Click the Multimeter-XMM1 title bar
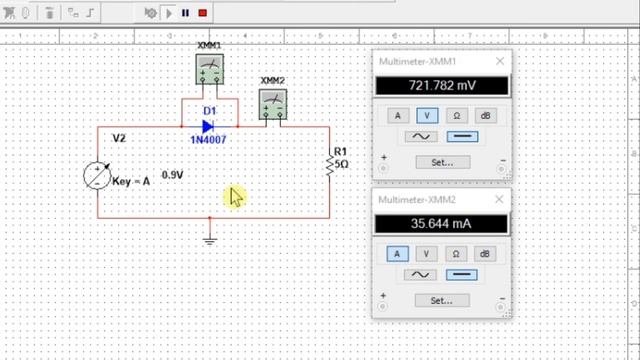 (x=442, y=61)
